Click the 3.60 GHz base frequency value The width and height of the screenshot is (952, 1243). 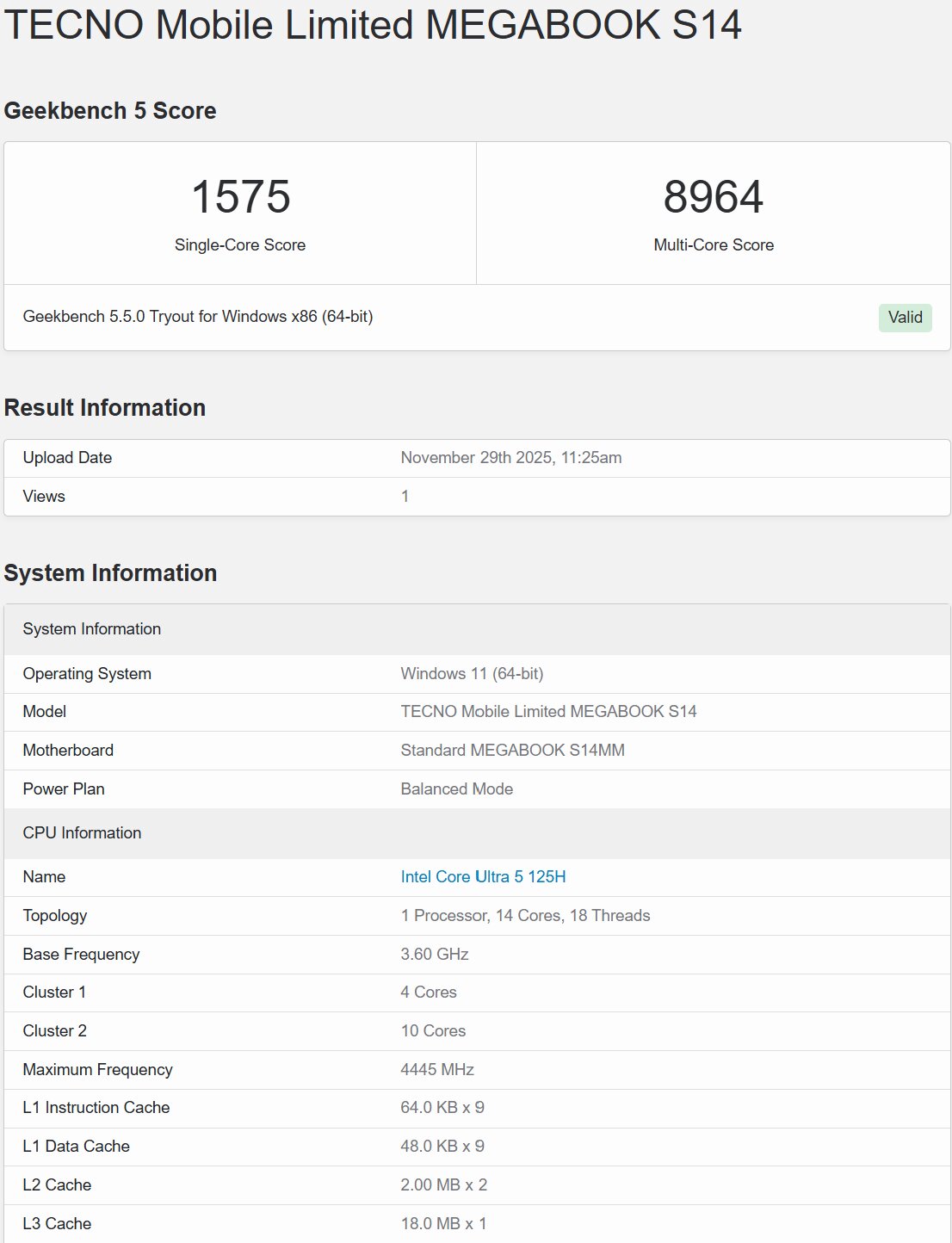[x=434, y=955]
